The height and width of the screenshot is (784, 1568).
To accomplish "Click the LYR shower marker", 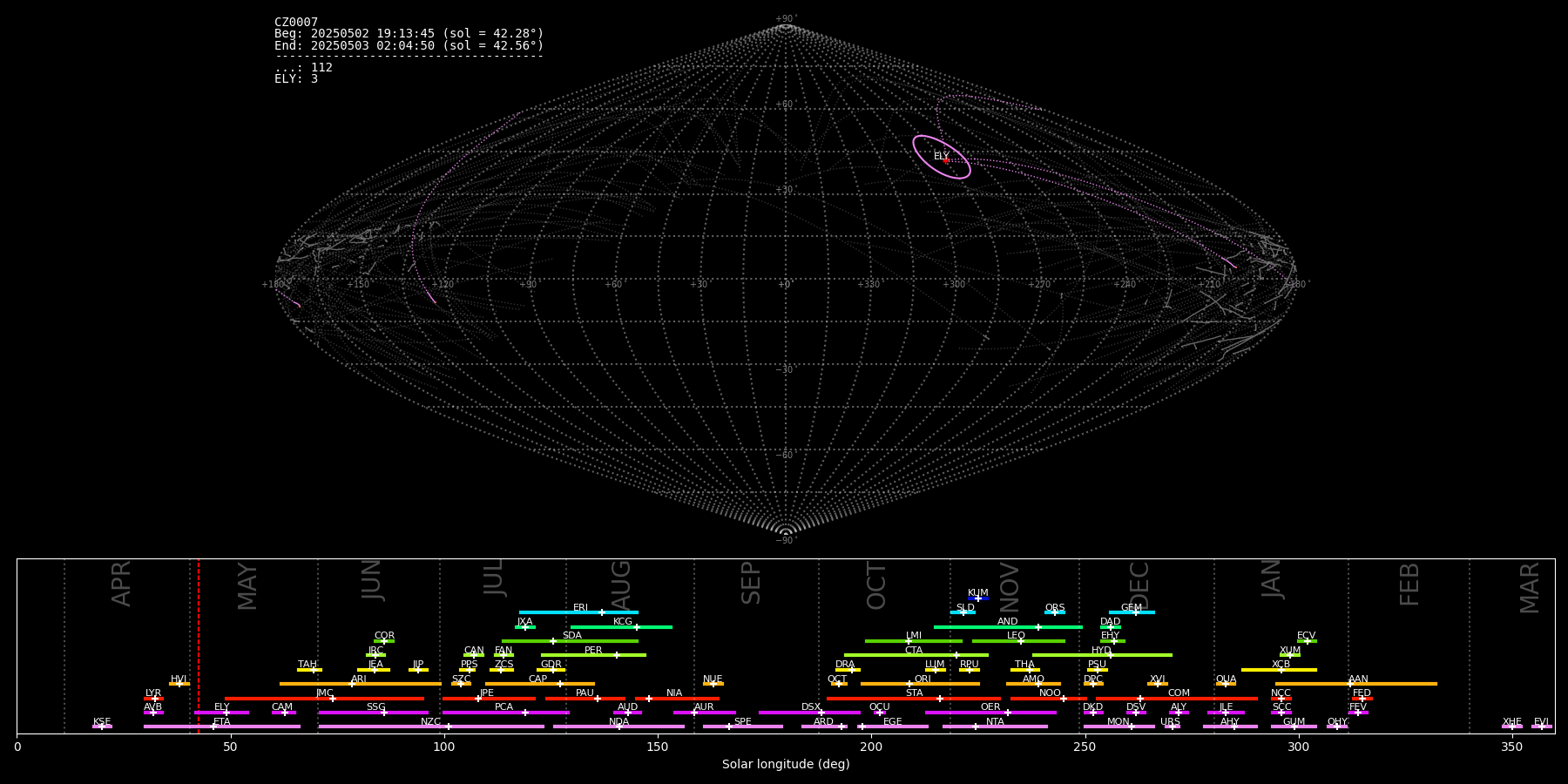I will click(x=155, y=699).
